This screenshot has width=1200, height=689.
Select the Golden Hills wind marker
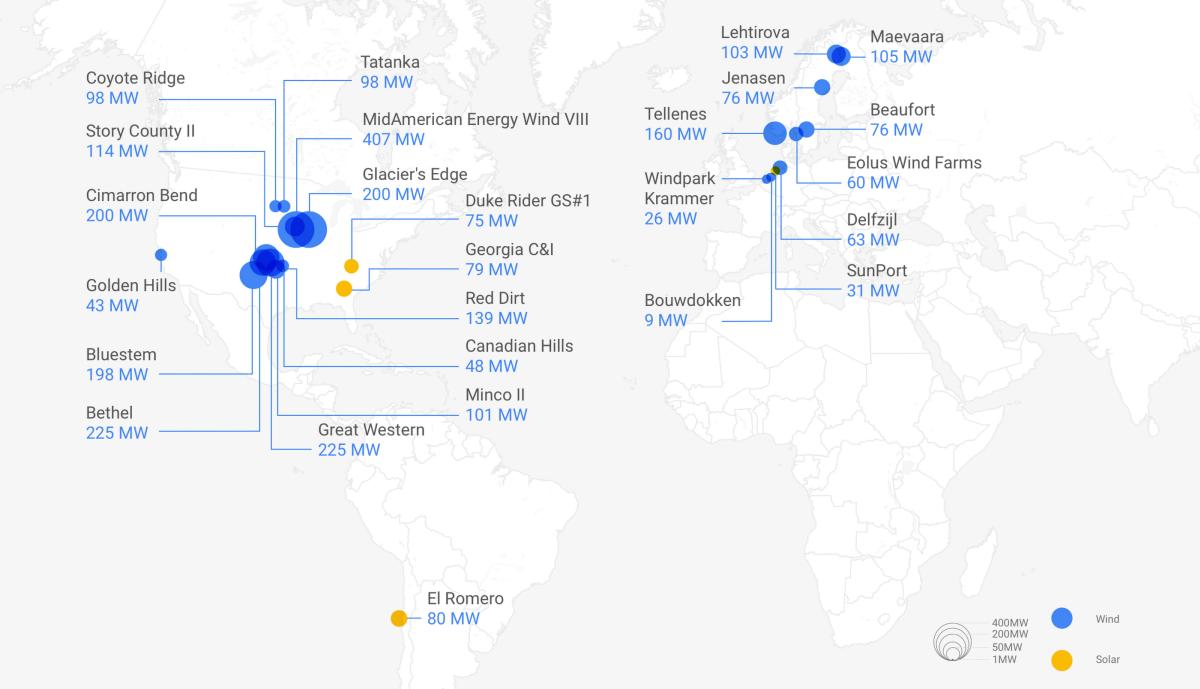point(161,254)
